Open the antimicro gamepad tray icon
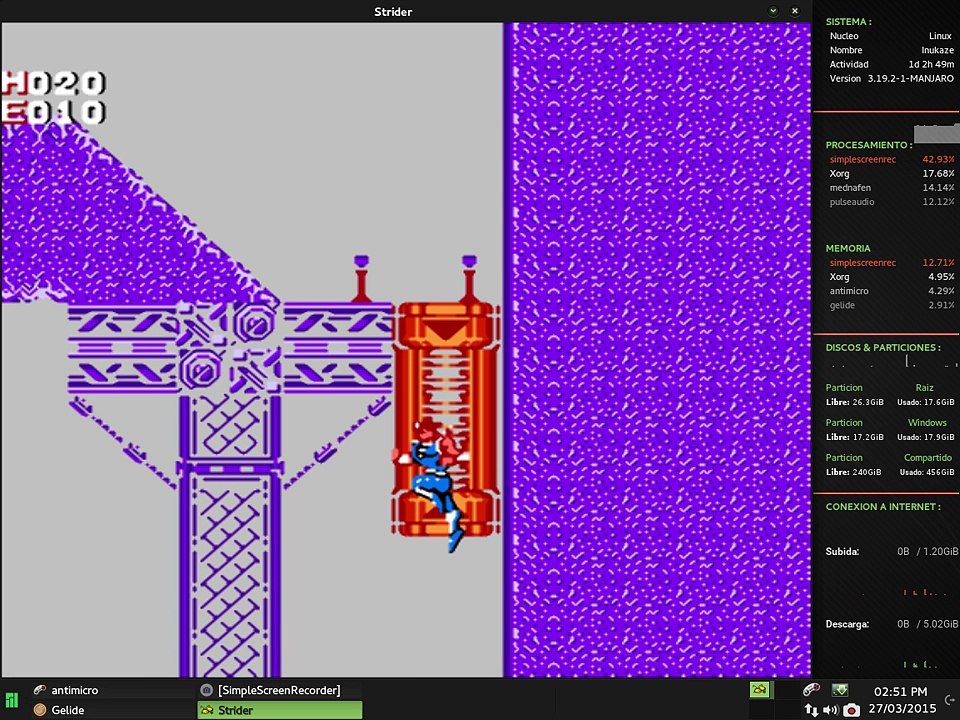This screenshot has width=960, height=720. tap(811, 690)
